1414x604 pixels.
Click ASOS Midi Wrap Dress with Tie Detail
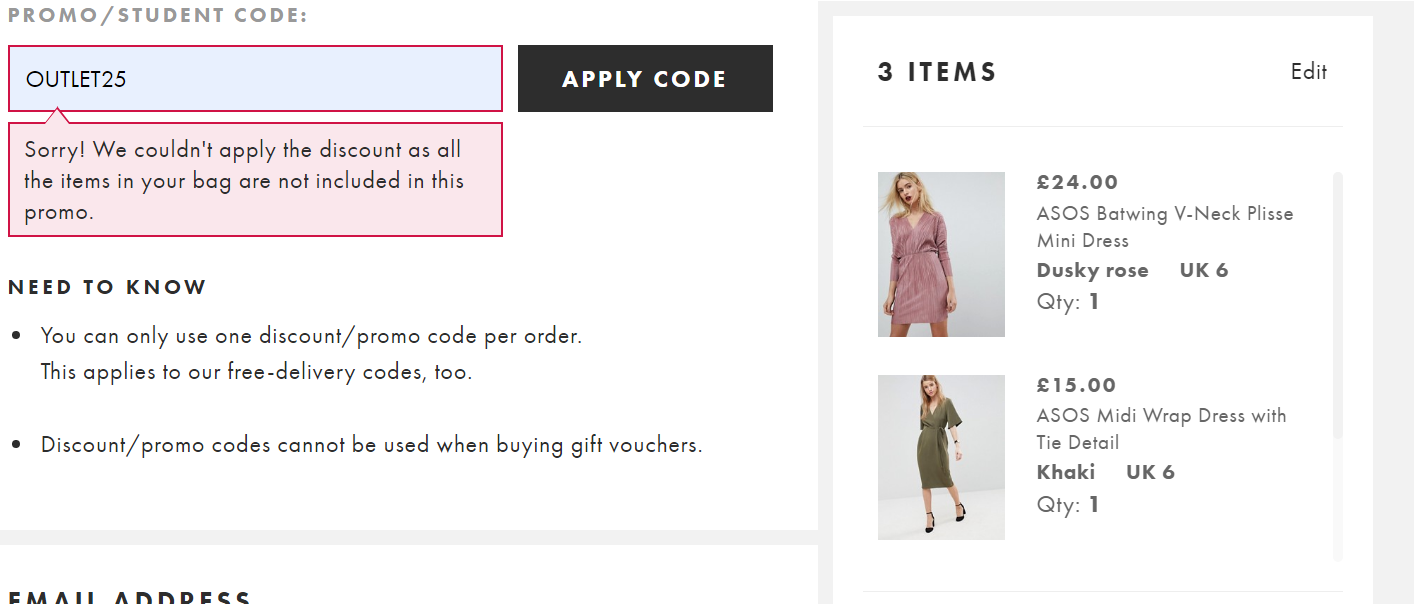(x=1161, y=429)
